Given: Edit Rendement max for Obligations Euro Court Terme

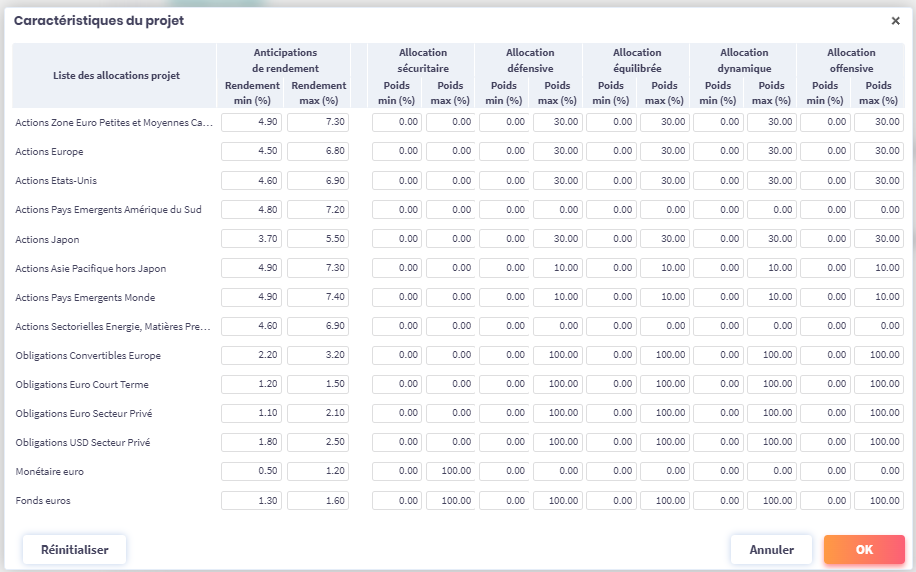Looking at the screenshot, I should tap(318, 384).
